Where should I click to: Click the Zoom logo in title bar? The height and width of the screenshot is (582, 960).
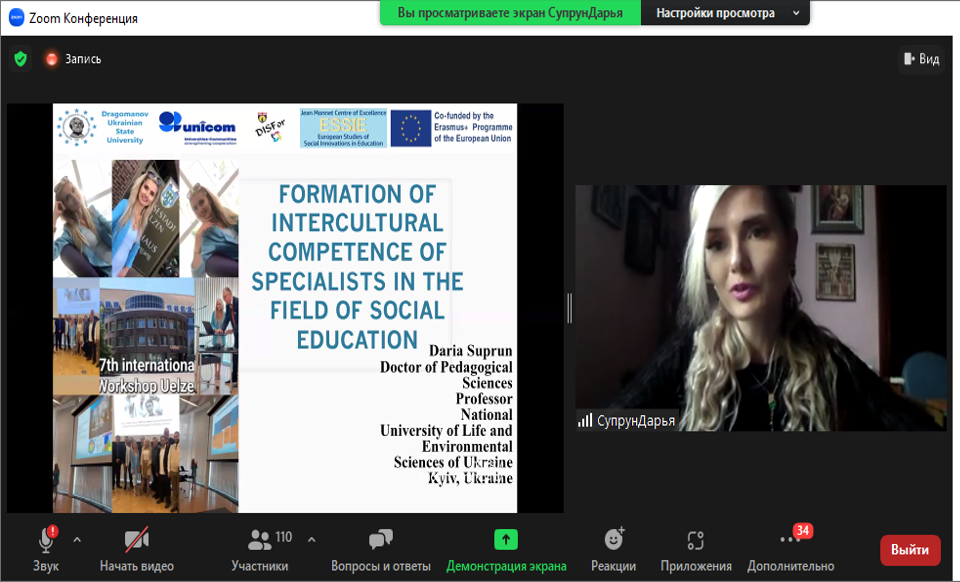point(16,18)
